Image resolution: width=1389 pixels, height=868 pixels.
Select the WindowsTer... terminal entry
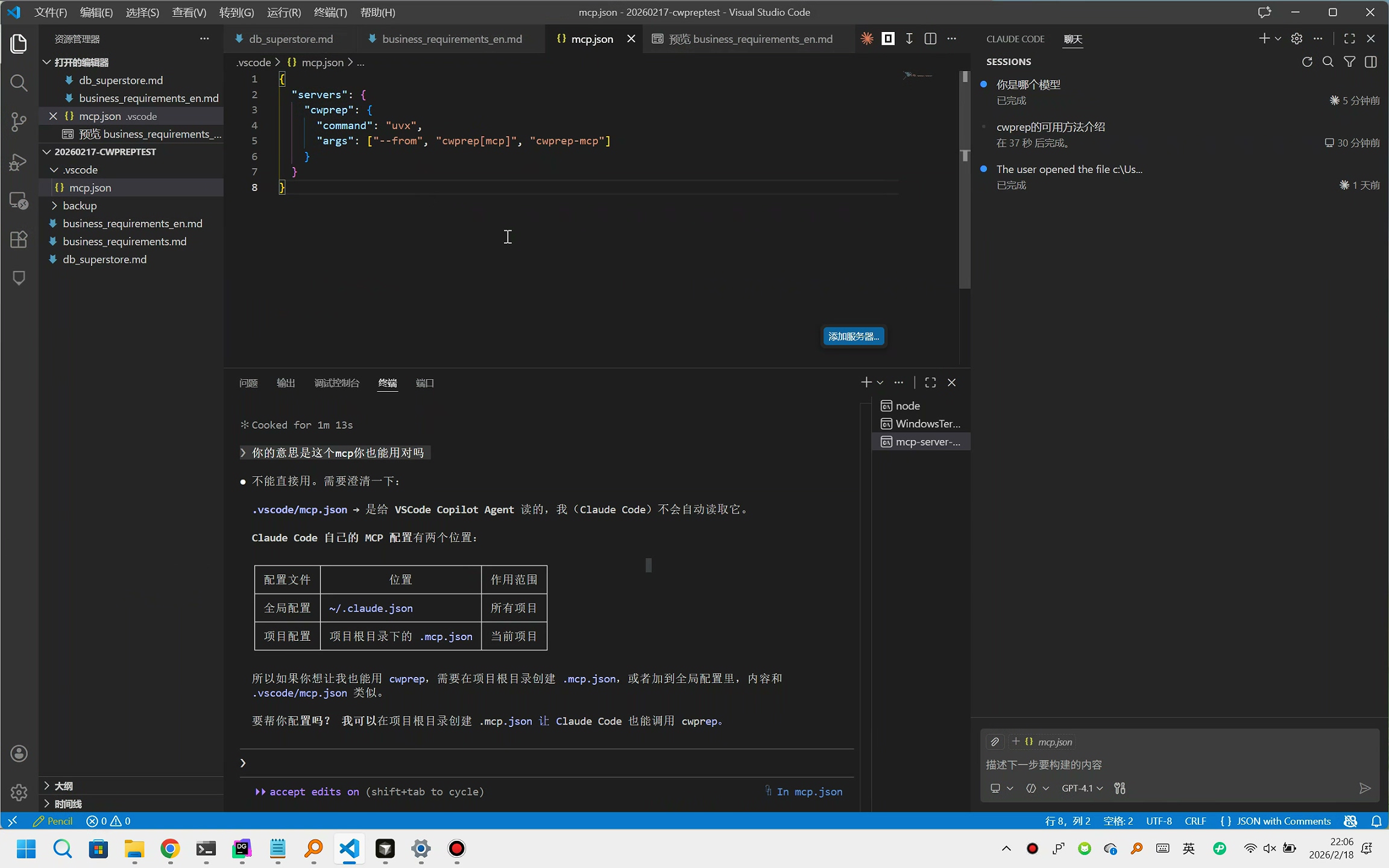pos(921,424)
